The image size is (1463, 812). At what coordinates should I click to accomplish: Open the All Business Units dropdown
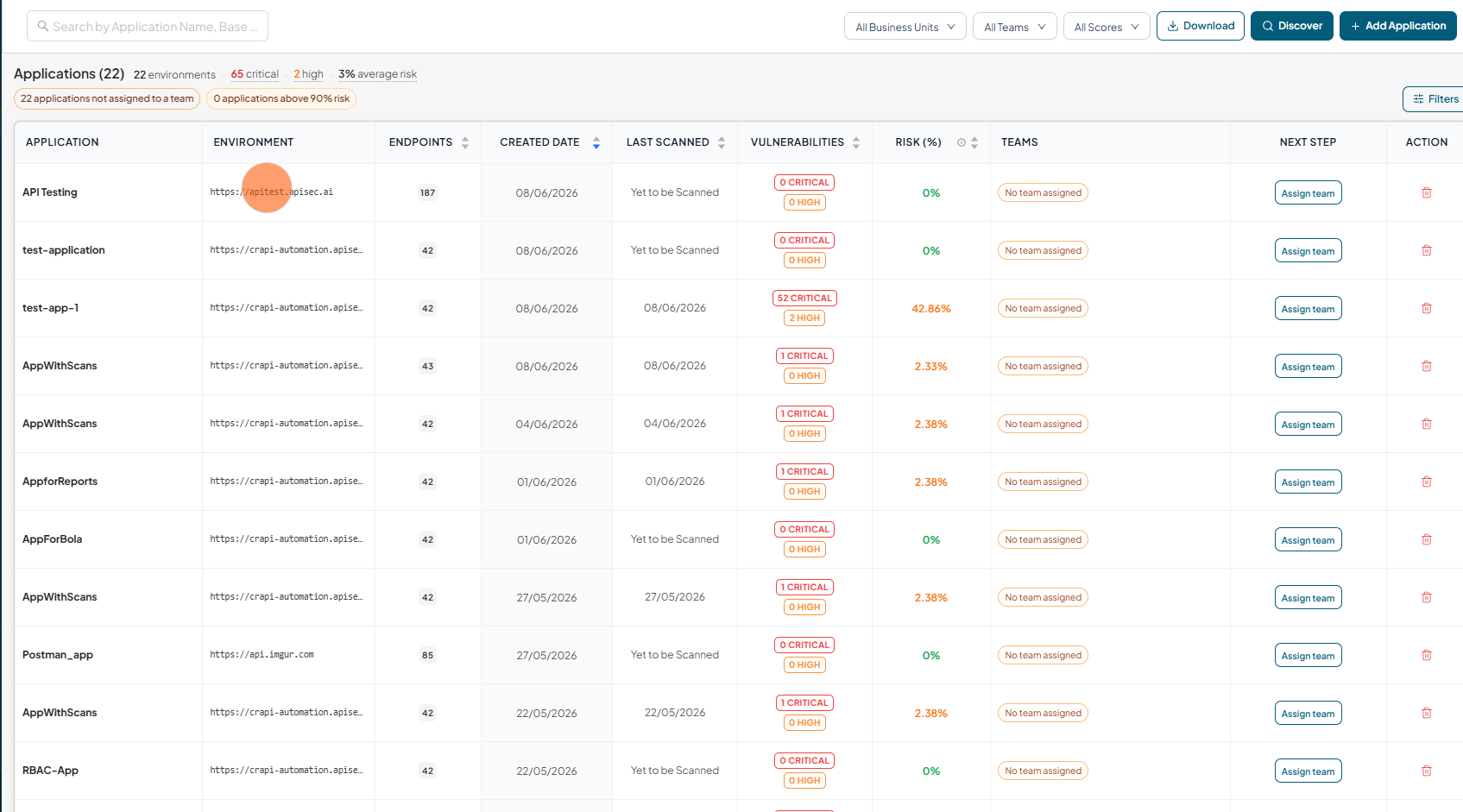[905, 27]
